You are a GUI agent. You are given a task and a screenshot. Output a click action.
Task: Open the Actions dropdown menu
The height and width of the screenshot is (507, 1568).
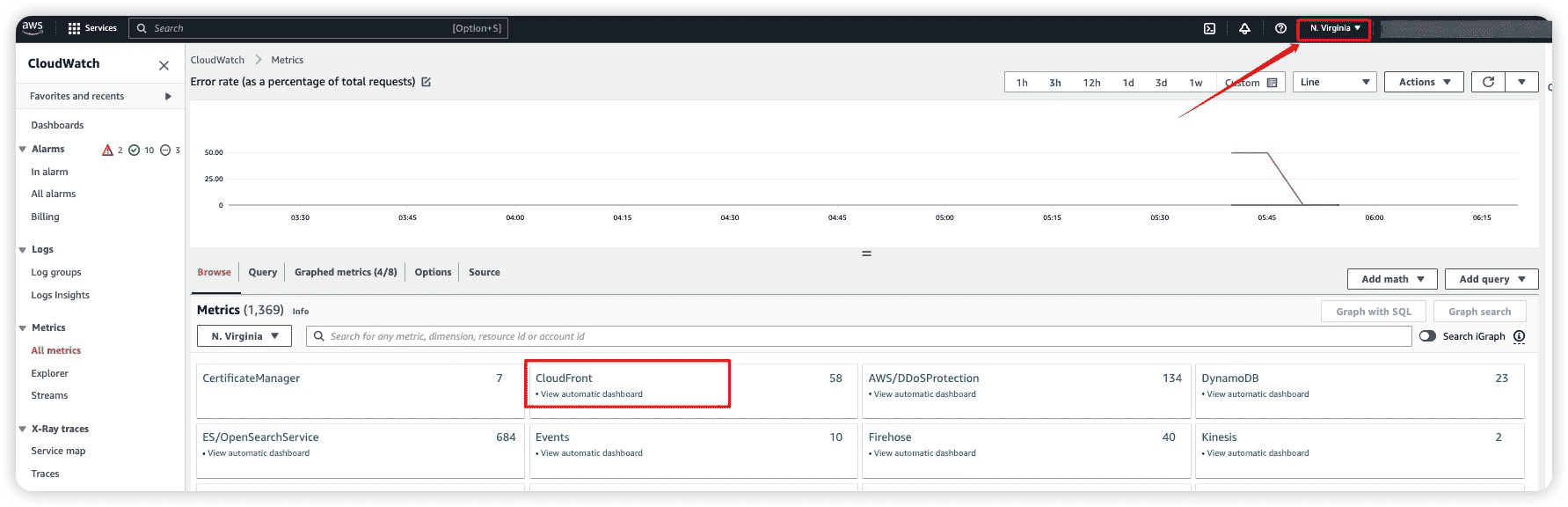coord(1425,82)
